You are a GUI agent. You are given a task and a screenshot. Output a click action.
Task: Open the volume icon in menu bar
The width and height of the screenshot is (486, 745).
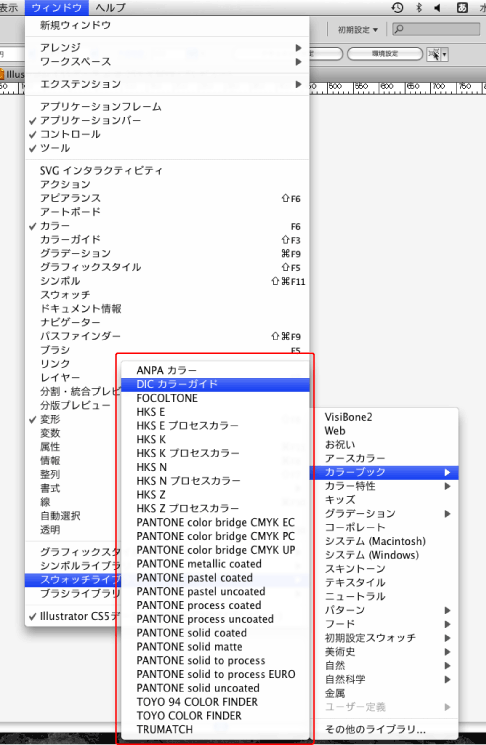[438, 8]
